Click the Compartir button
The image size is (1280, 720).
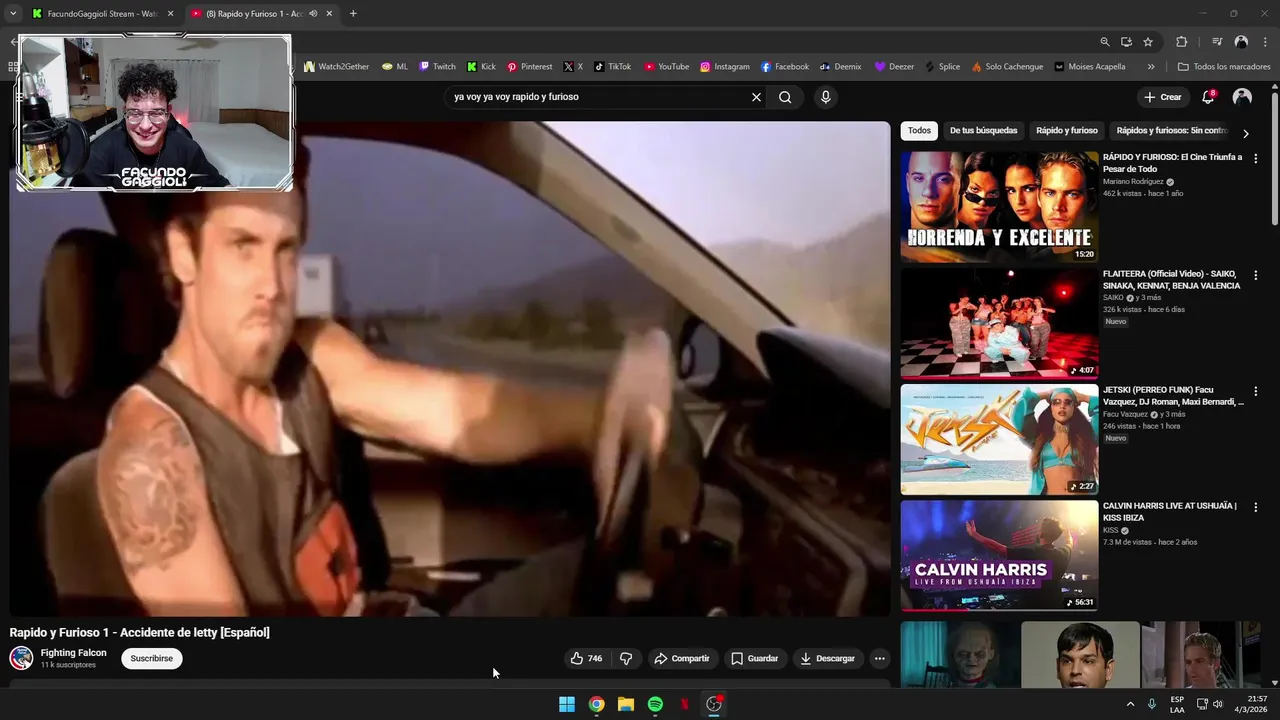point(682,658)
